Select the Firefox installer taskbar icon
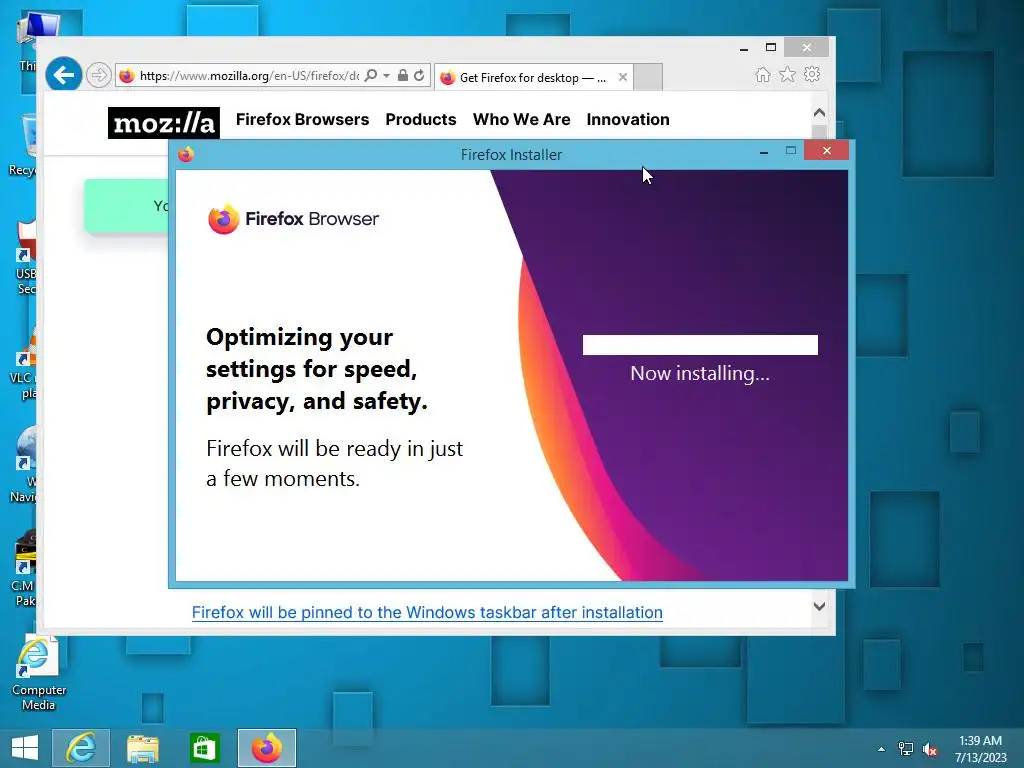This screenshot has width=1024, height=768. [x=266, y=748]
